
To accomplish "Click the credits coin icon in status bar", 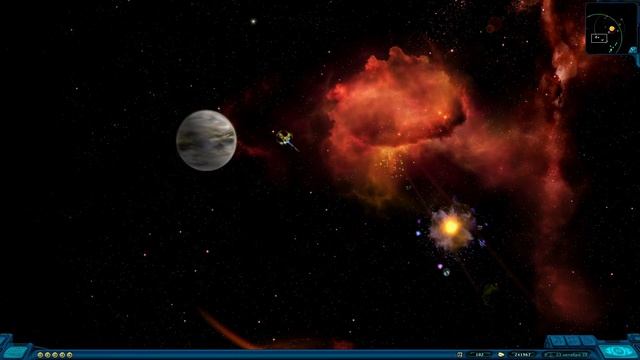I will click(501, 355).
